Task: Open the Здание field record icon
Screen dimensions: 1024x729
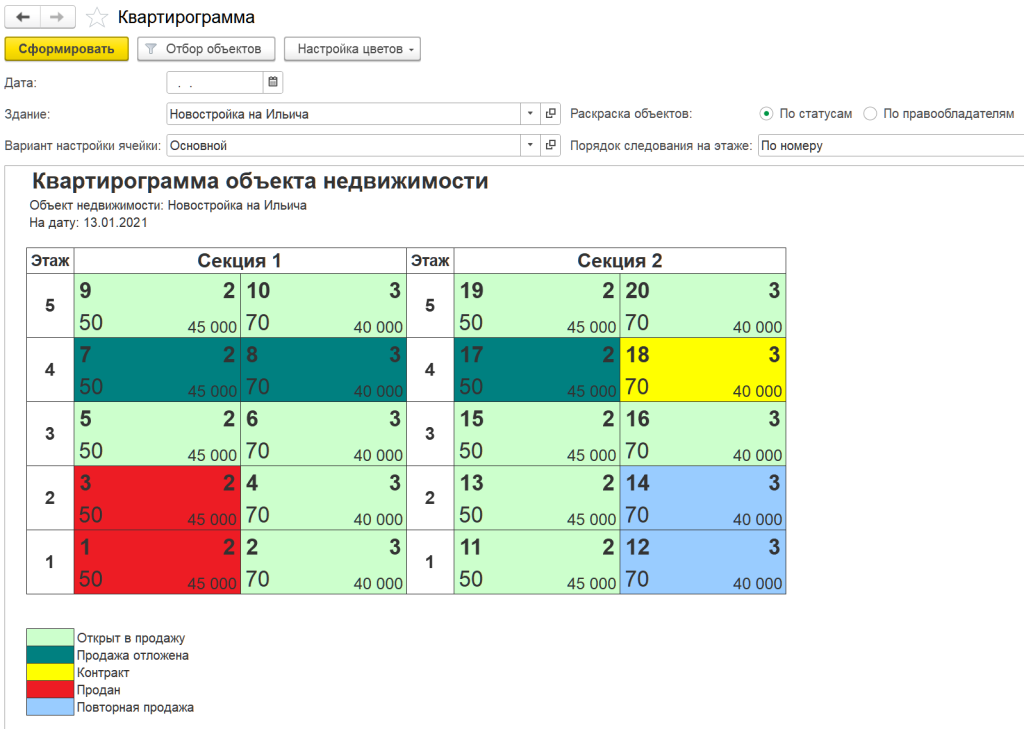Action: coord(551,114)
